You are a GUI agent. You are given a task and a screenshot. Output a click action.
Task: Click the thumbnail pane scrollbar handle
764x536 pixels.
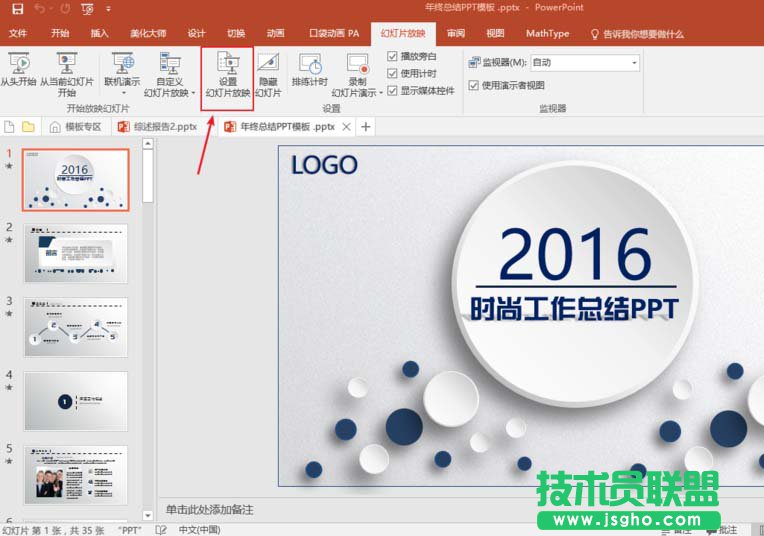pyautogui.click(x=148, y=176)
